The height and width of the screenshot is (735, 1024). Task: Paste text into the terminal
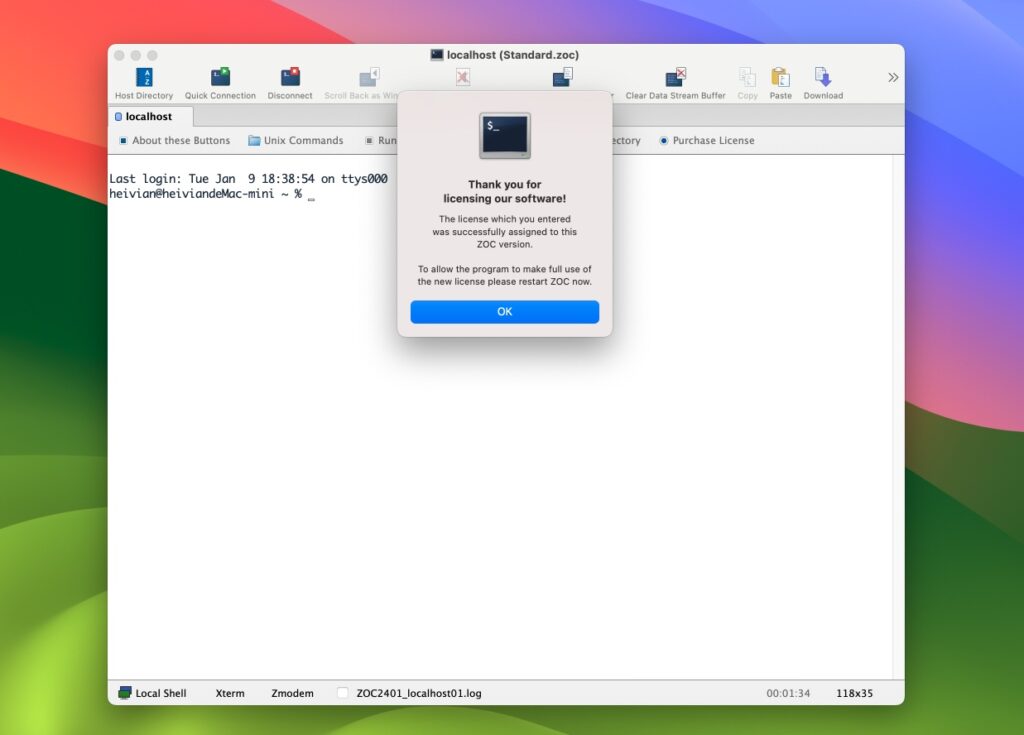[x=780, y=80]
